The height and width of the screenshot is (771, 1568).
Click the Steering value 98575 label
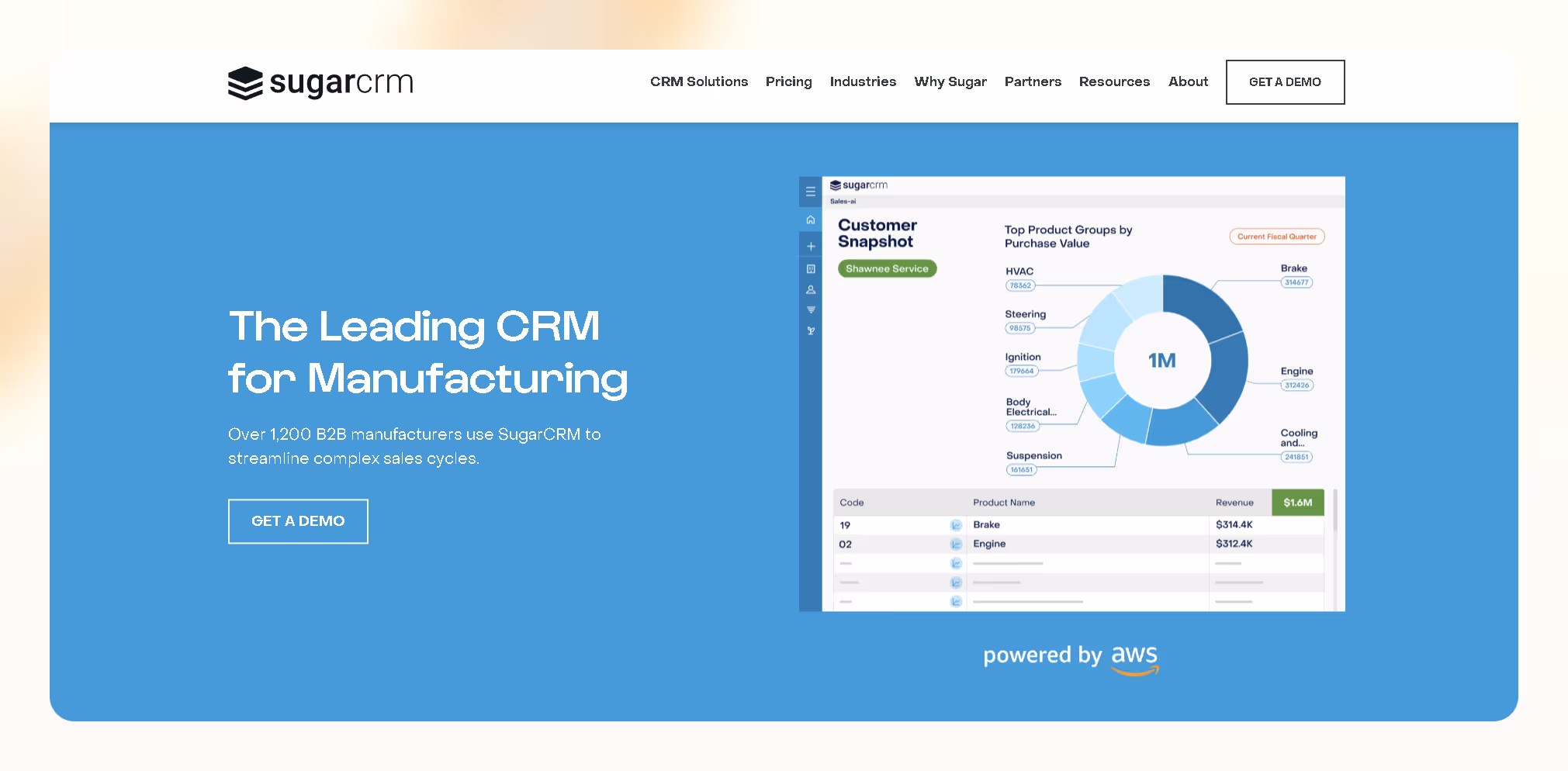pos(1019,328)
